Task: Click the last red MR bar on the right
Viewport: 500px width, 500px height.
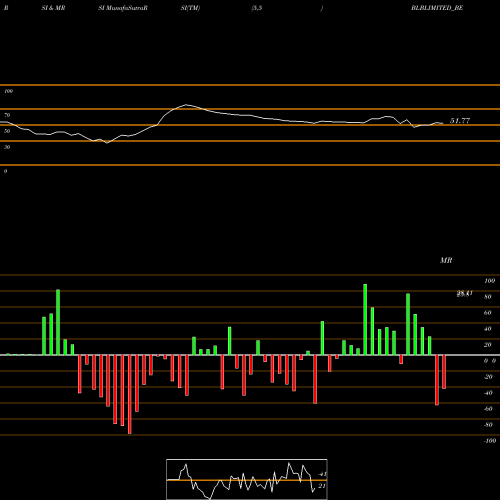Action: (x=444, y=372)
